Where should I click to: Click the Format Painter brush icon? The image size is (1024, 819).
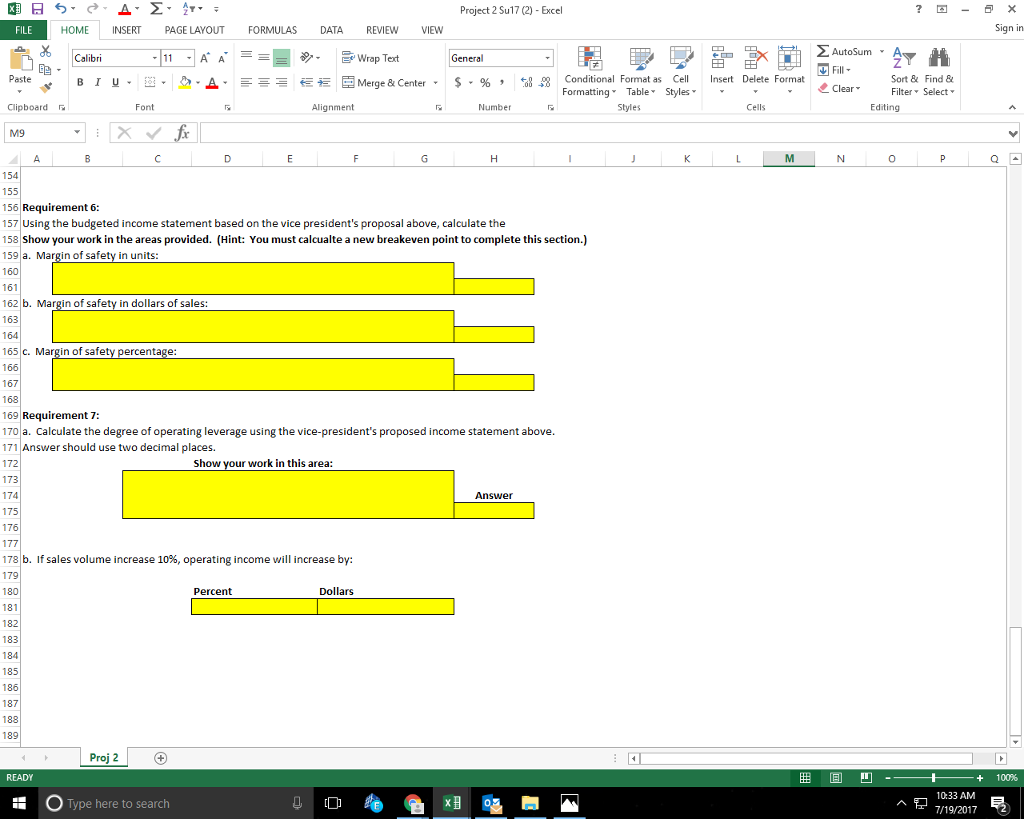46,87
